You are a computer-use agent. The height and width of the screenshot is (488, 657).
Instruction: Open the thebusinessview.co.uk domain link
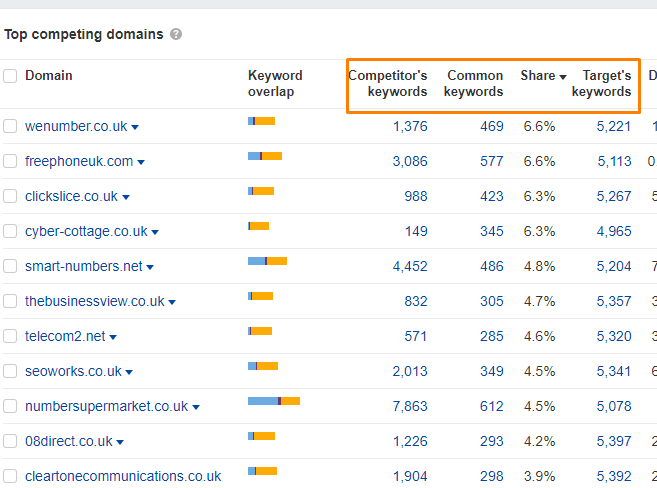point(95,301)
